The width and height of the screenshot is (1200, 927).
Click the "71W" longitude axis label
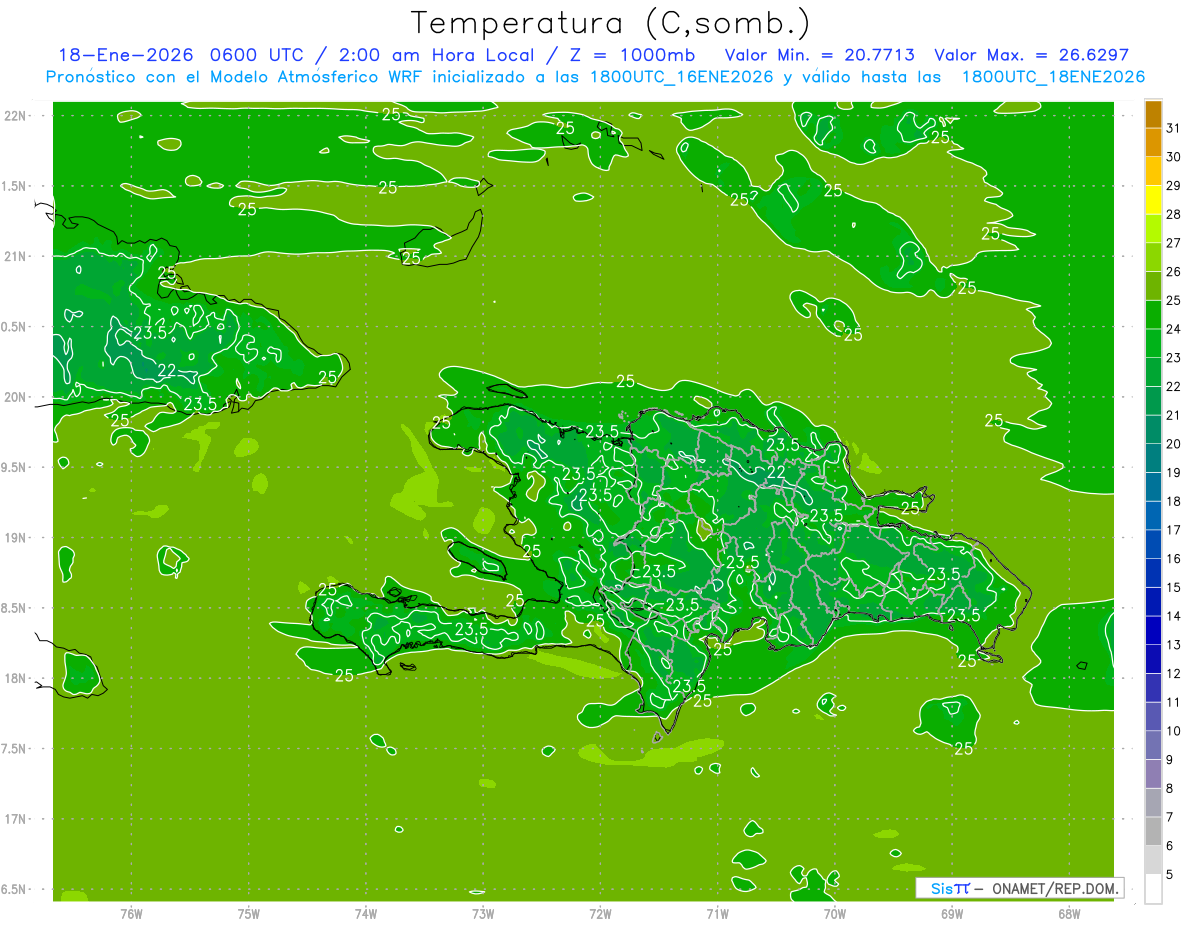point(717,914)
